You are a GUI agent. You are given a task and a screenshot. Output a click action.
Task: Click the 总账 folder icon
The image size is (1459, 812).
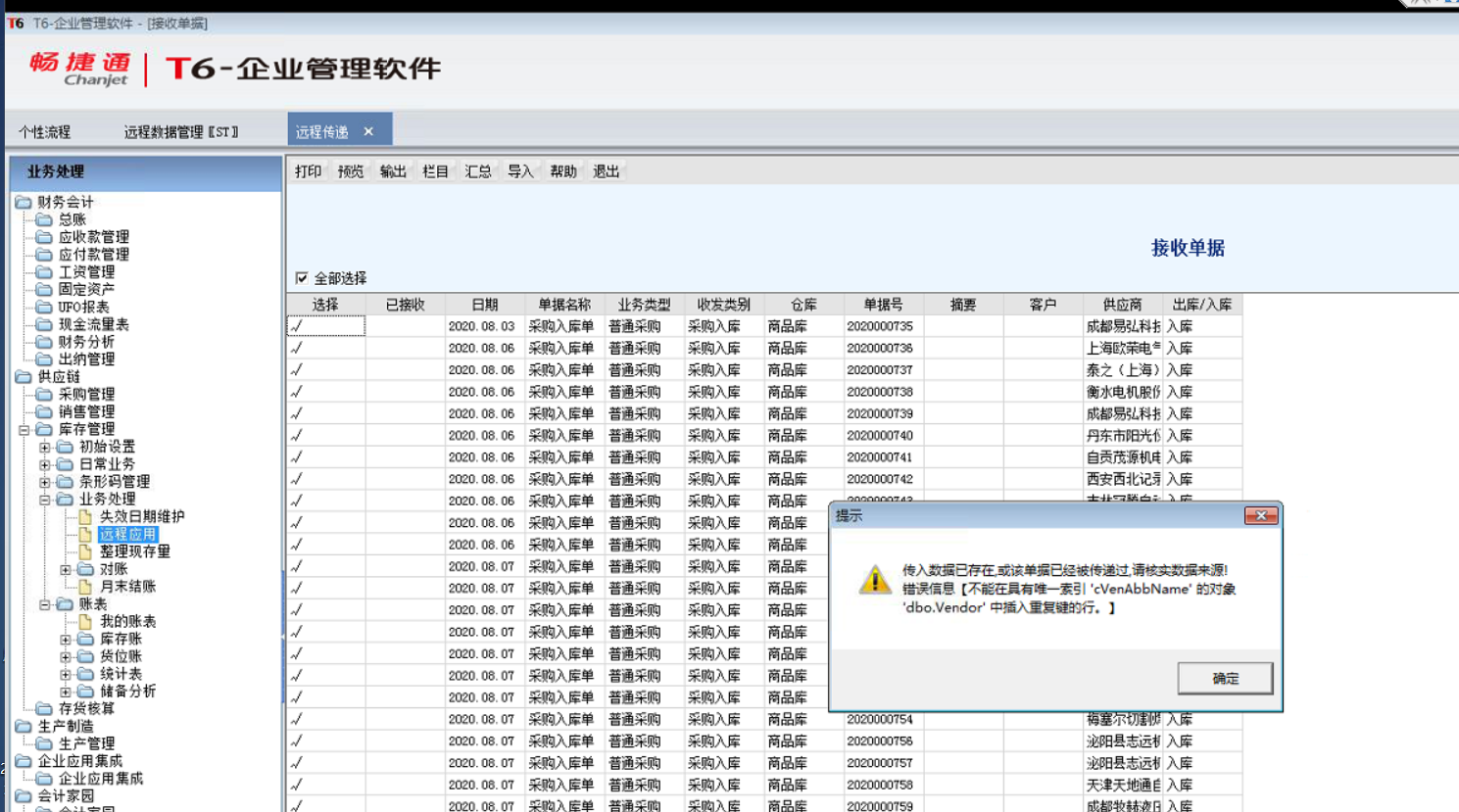tap(44, 219)
